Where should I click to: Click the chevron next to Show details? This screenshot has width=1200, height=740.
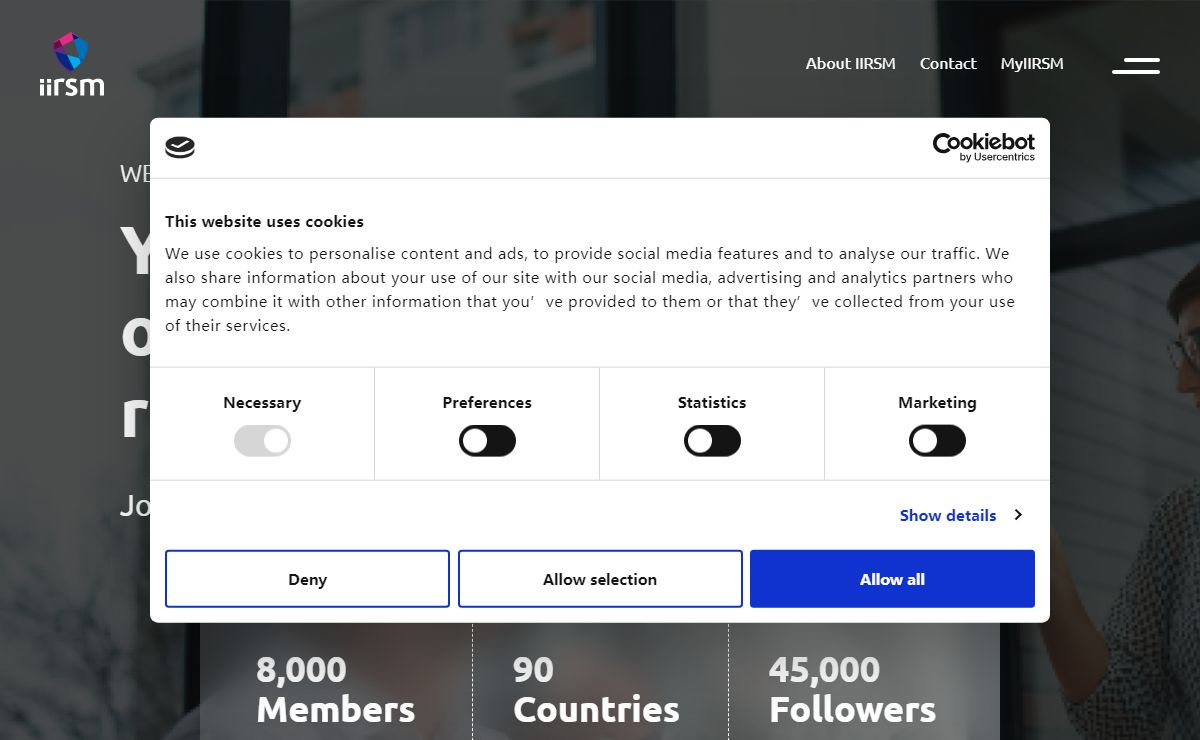coord(1018,515)
